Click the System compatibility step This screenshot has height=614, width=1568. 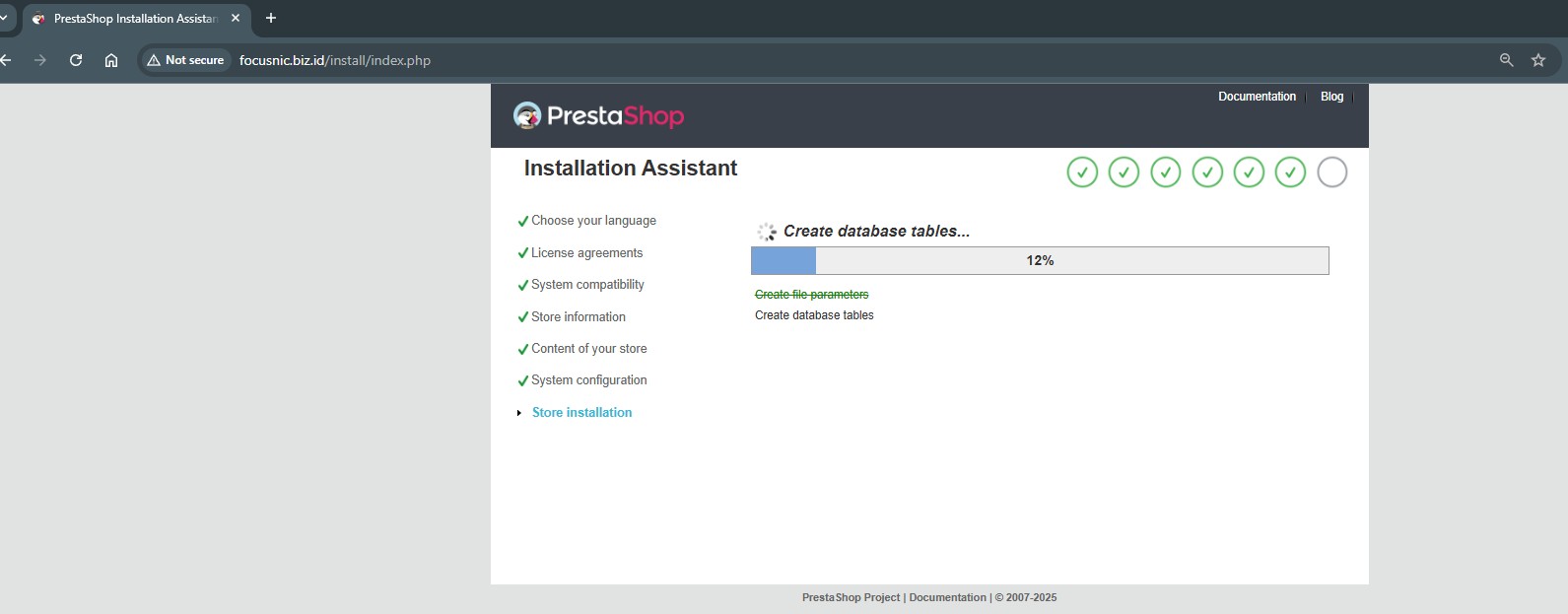click(587, 285)
